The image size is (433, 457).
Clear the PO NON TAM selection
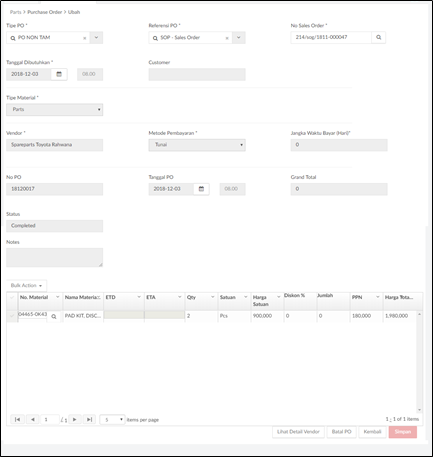[85, 38]
